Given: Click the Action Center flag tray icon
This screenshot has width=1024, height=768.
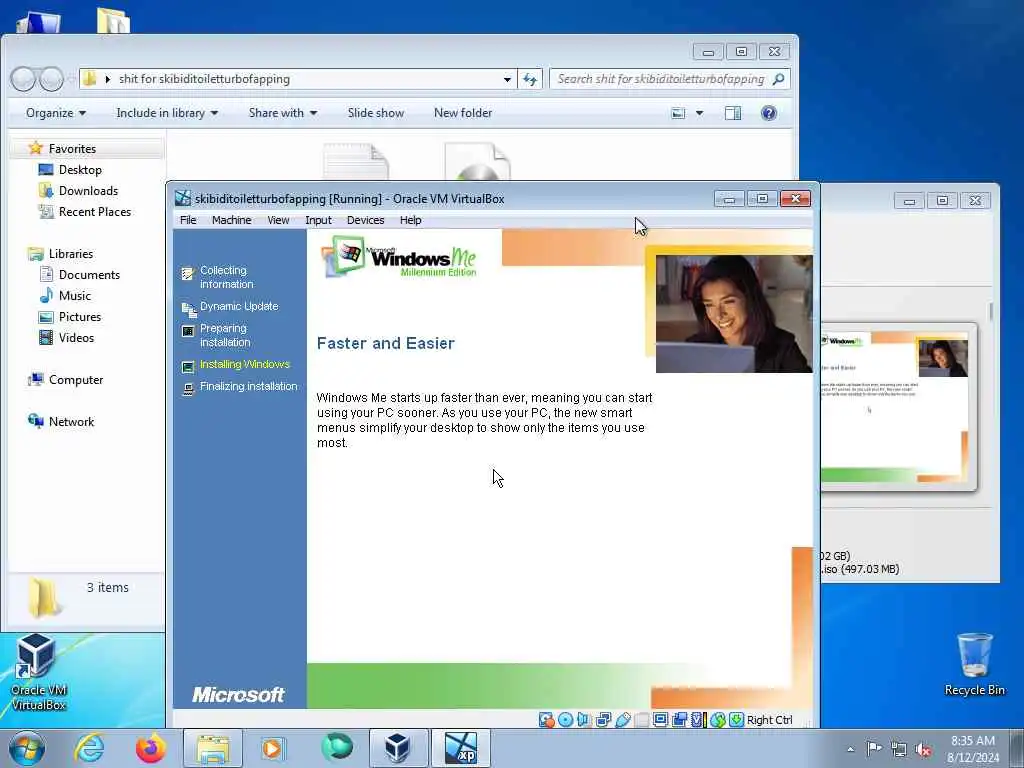Looking at the screenshot, I should point(874,749).
